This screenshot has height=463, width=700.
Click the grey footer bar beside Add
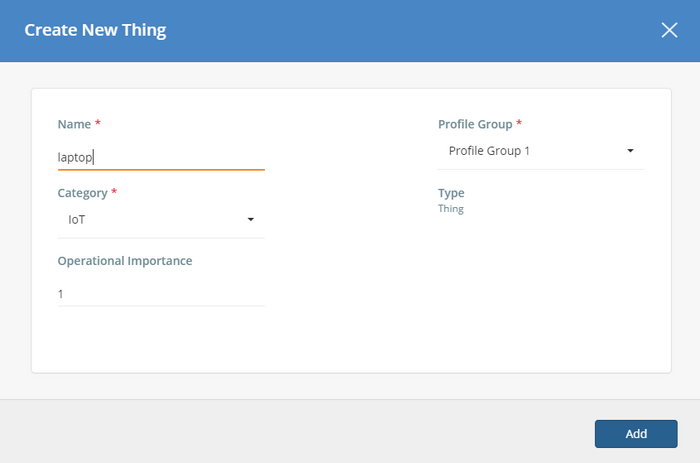[x=297, y=431]
